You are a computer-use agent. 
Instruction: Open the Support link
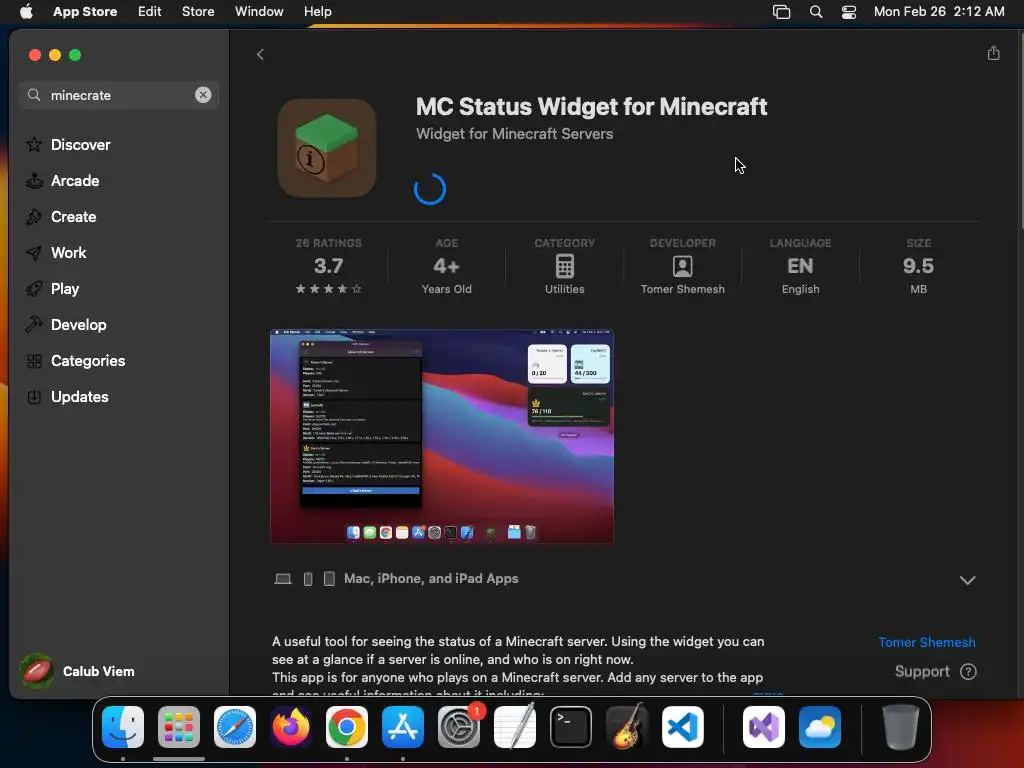(x=935, y=671)
